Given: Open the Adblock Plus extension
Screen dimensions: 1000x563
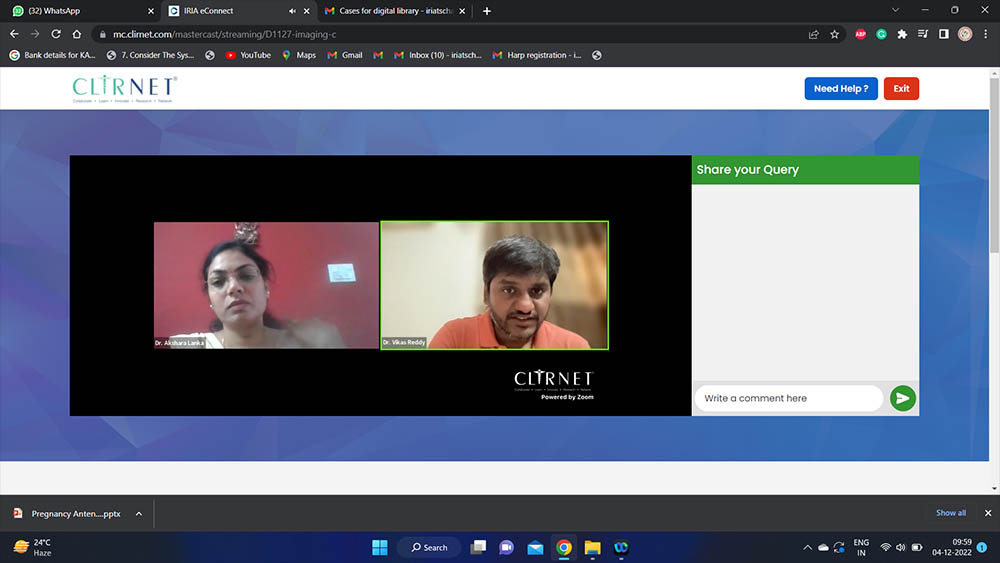Looking at the screenshot, I should click(860, 34).
